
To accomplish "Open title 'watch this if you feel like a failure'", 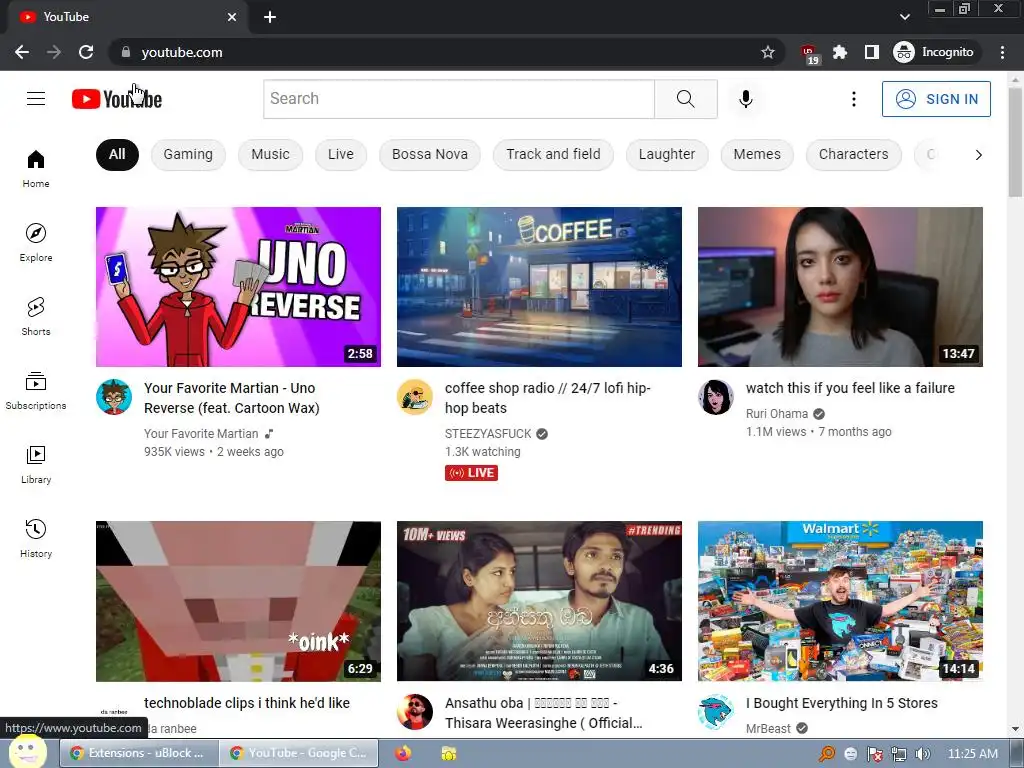I will pyautogui.click(x=850, y=388).
